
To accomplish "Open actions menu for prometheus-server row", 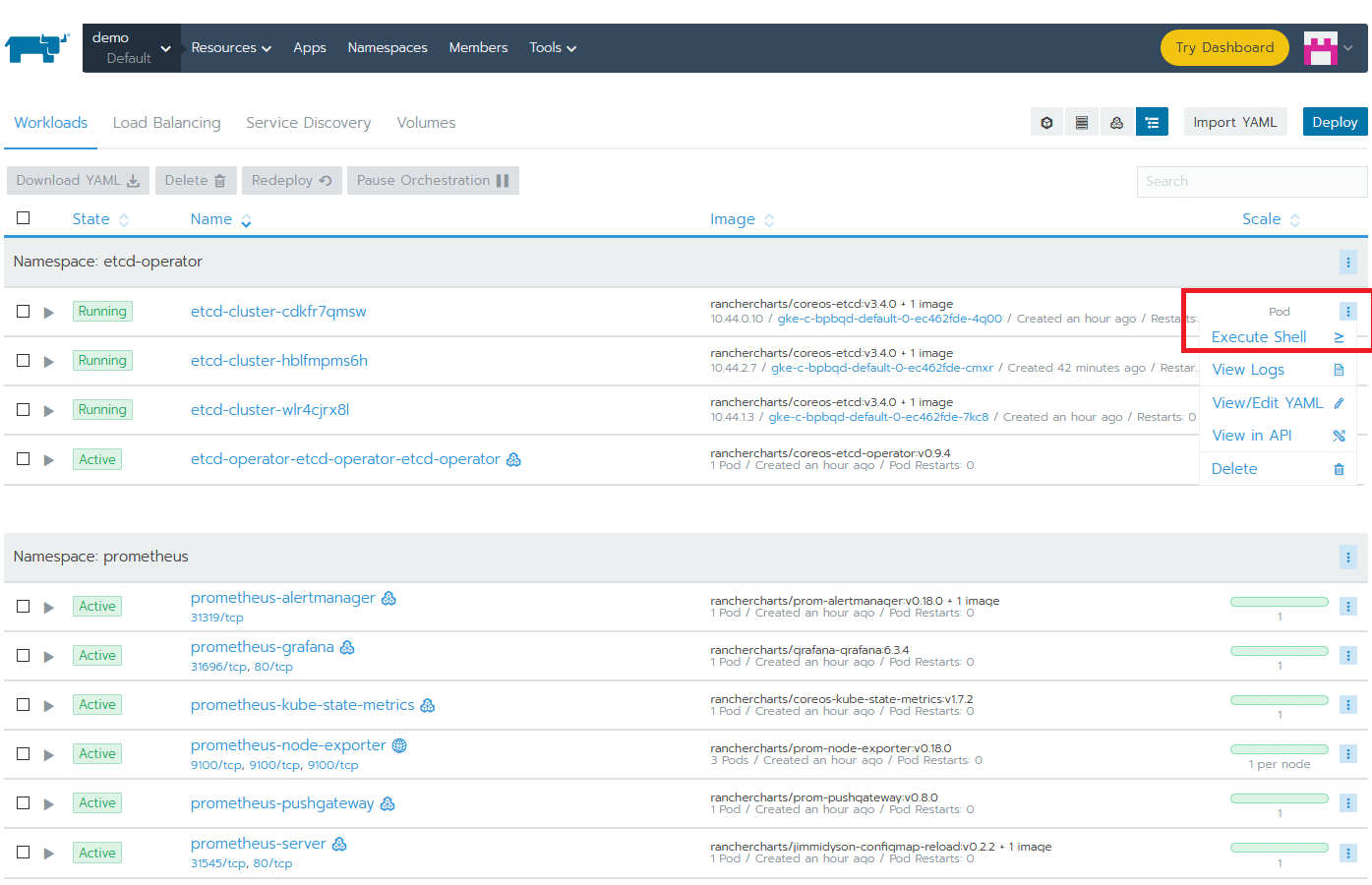I will coord(1347,853).
